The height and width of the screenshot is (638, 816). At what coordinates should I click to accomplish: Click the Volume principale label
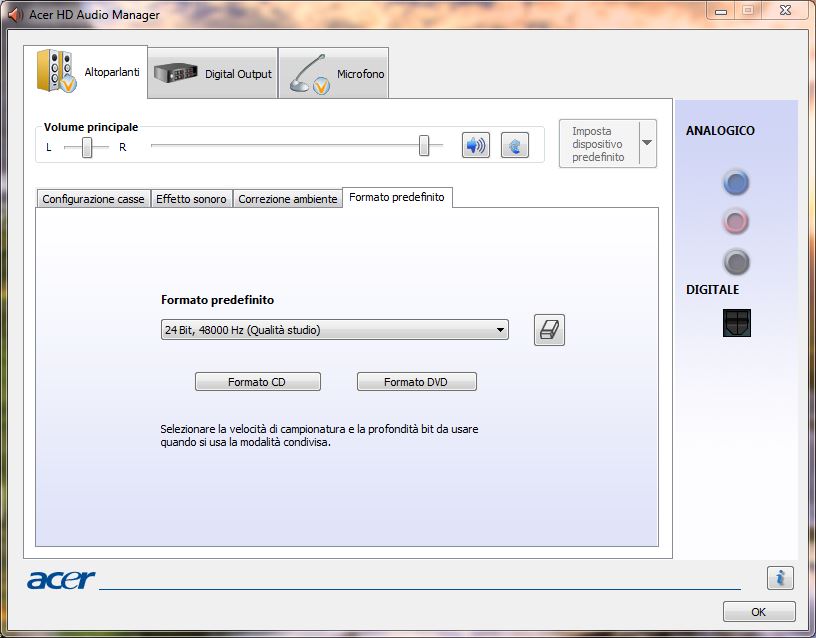91,127
